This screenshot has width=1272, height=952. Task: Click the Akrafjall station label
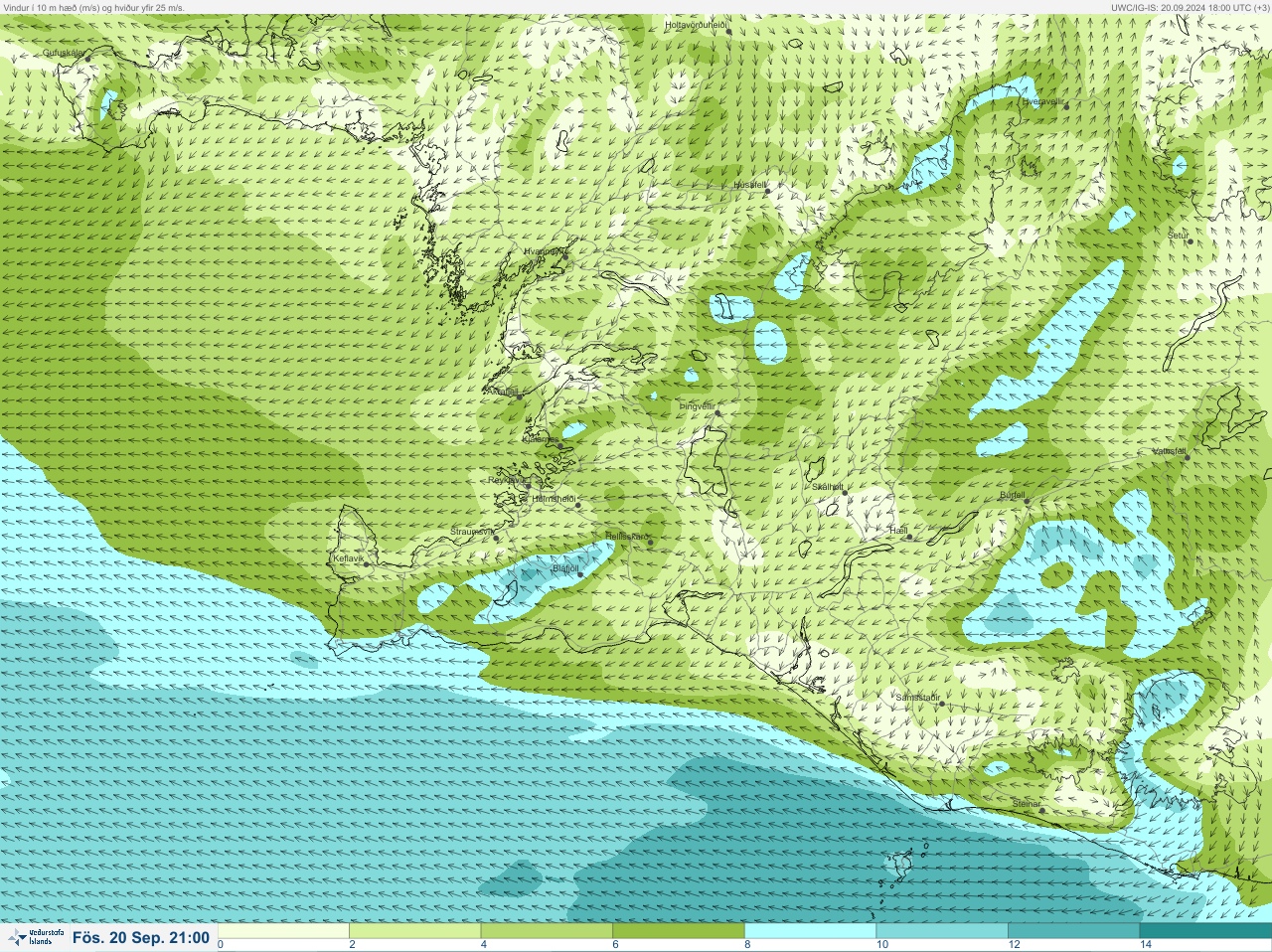point(501,392)
